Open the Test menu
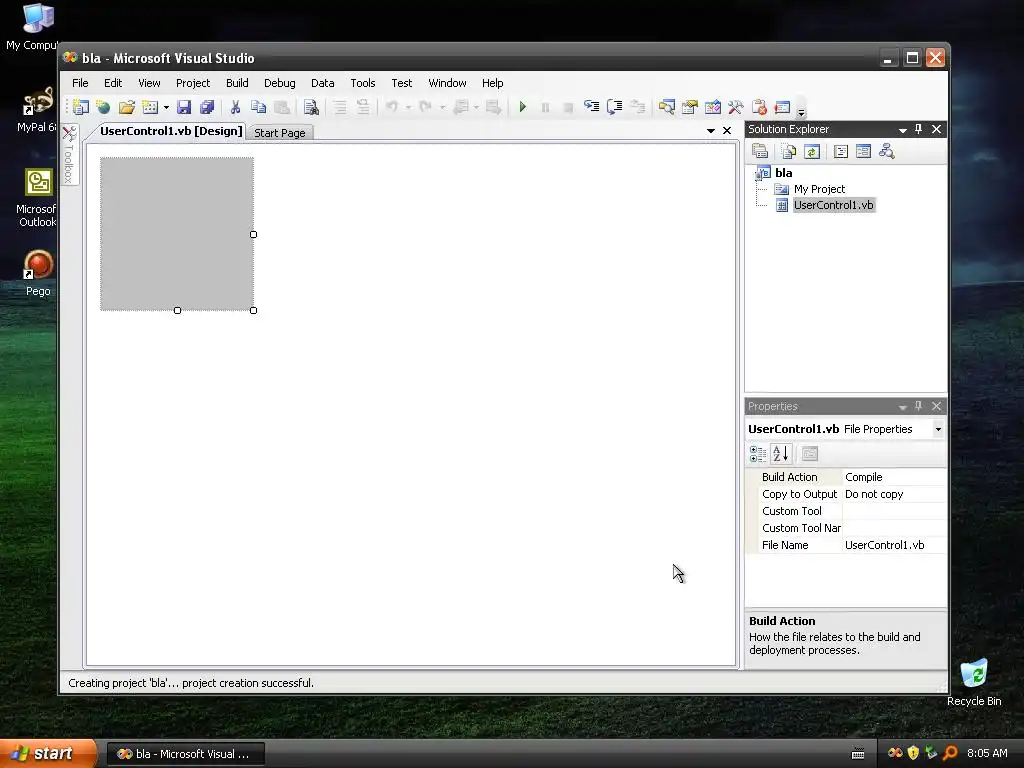Viewport: 1024px width, 768px height. point(402,83)
